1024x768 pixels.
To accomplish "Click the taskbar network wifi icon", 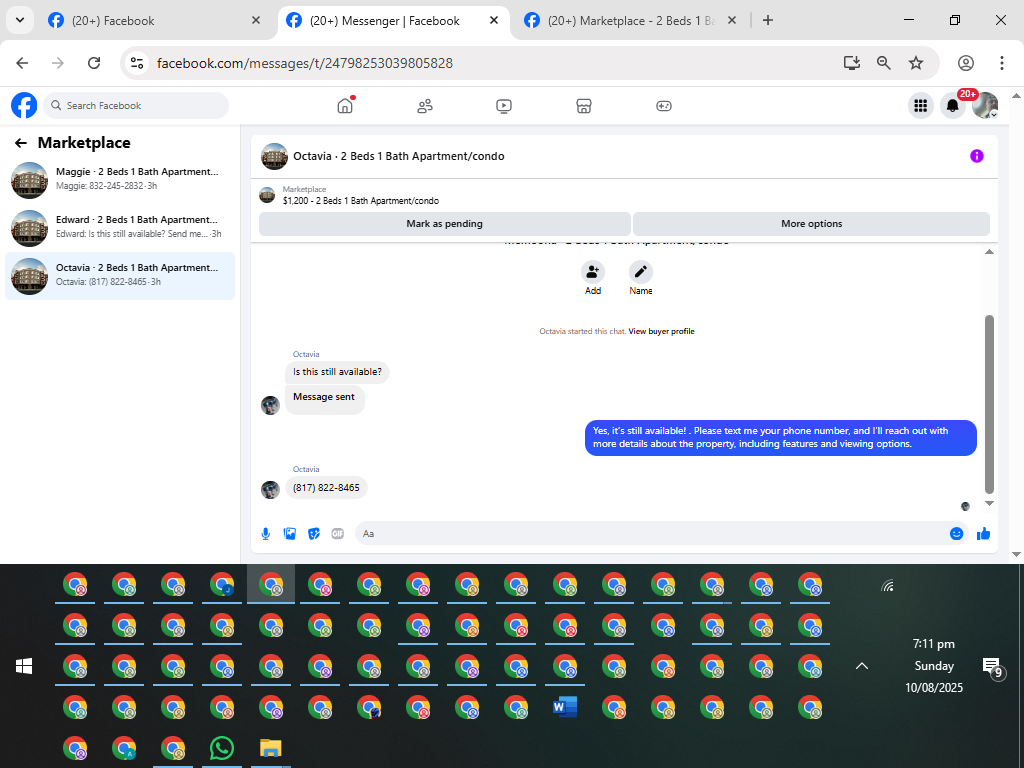I will pos(887,585).
